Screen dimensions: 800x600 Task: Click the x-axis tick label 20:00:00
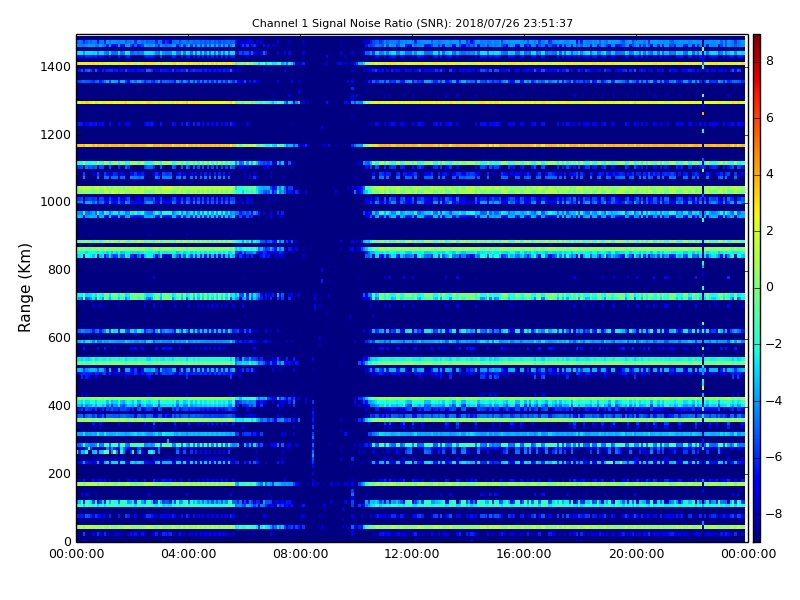pos(636,554)
